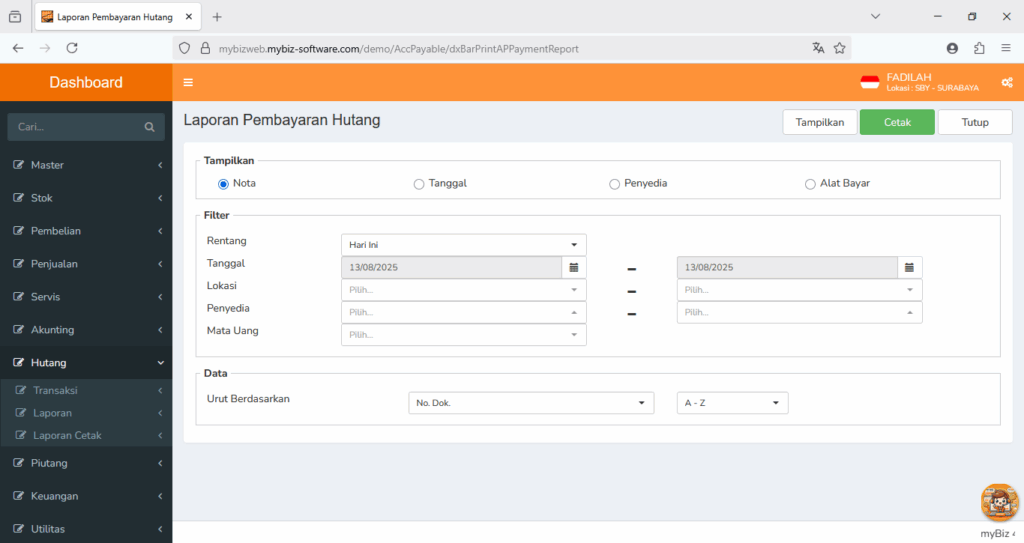Click the search magnifier icon in sidebar

coord(150,127)
